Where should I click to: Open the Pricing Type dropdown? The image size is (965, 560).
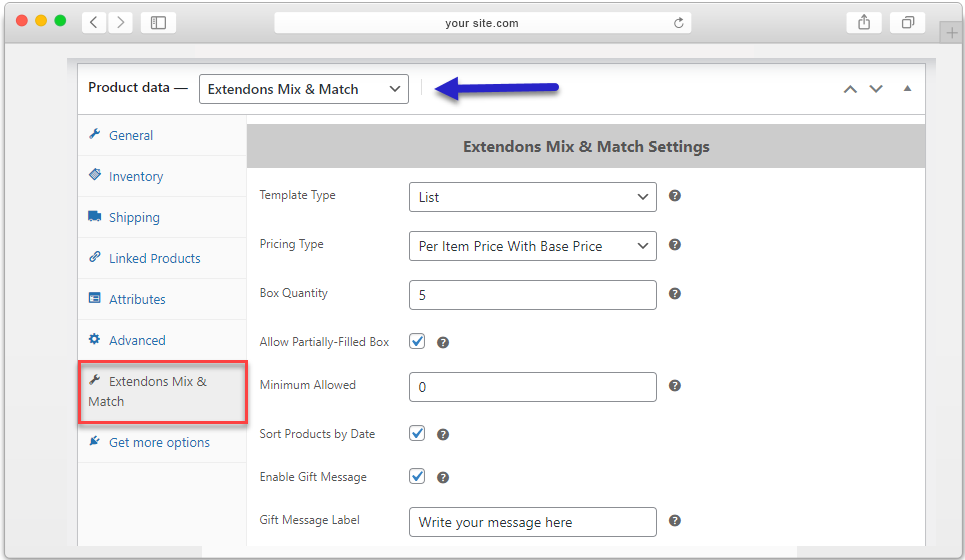tap(533, 246)
